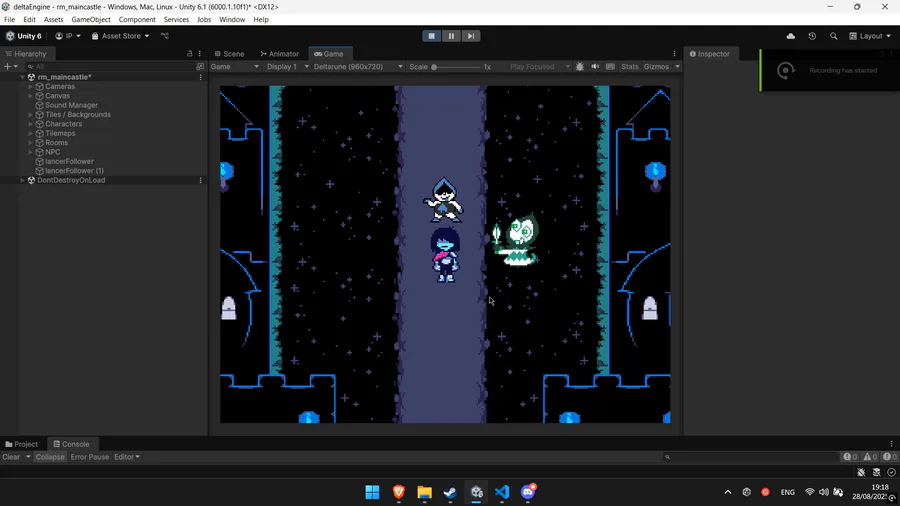The width and height of the screenshot is (900, 506).
Task: Open Deltarune (960x720) resolution dropdown
Action: (x=358, y=67)
